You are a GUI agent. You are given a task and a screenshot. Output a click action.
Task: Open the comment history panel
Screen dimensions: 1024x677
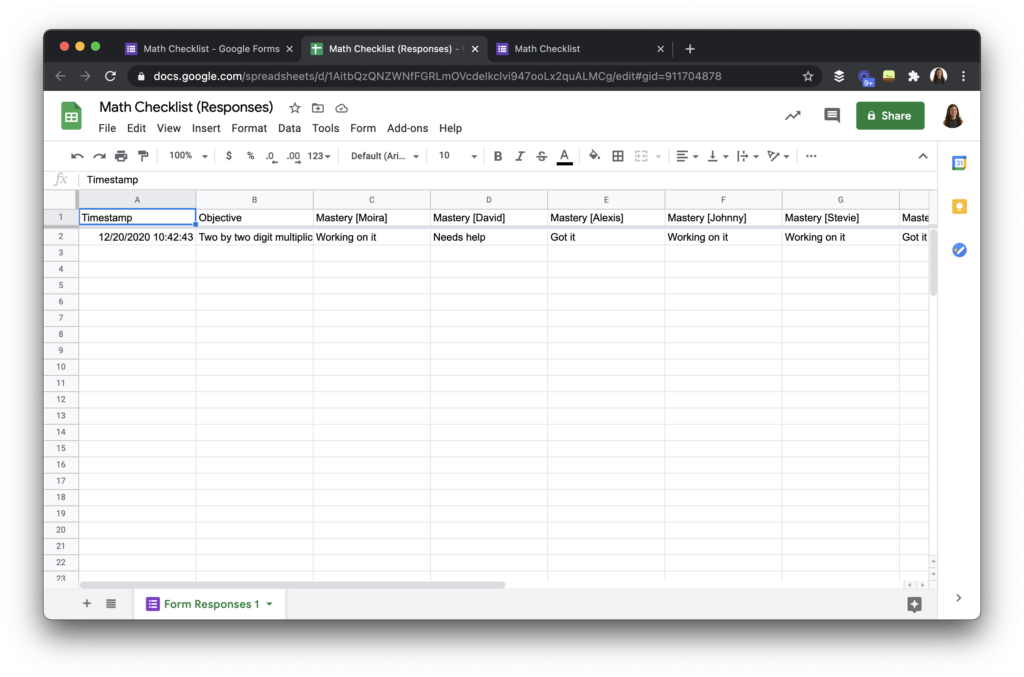point(831,116)
